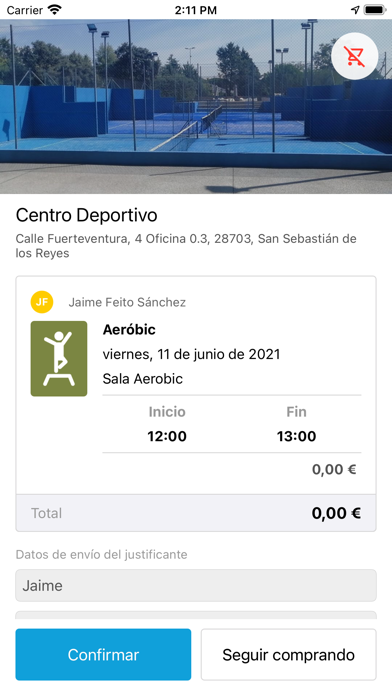The width and height of the screenshot is (392, 696).
Task: Tap the Aeróbic activity title
Action: (x=129, y=329)
